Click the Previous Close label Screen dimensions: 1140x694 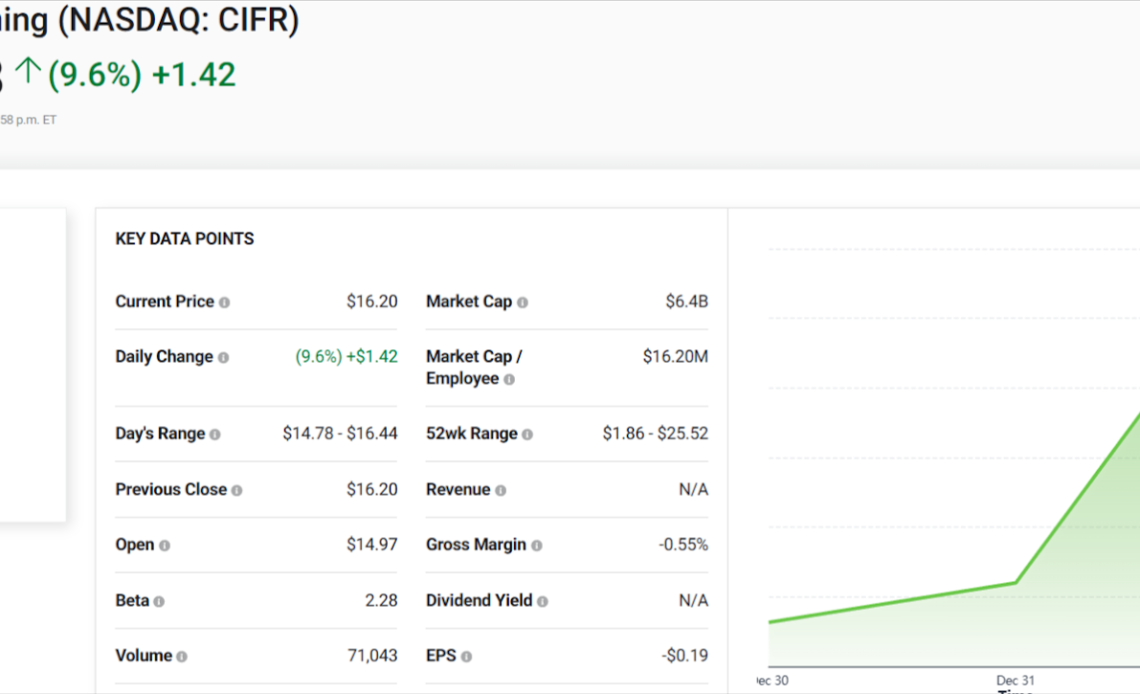(x=171, y=490)
